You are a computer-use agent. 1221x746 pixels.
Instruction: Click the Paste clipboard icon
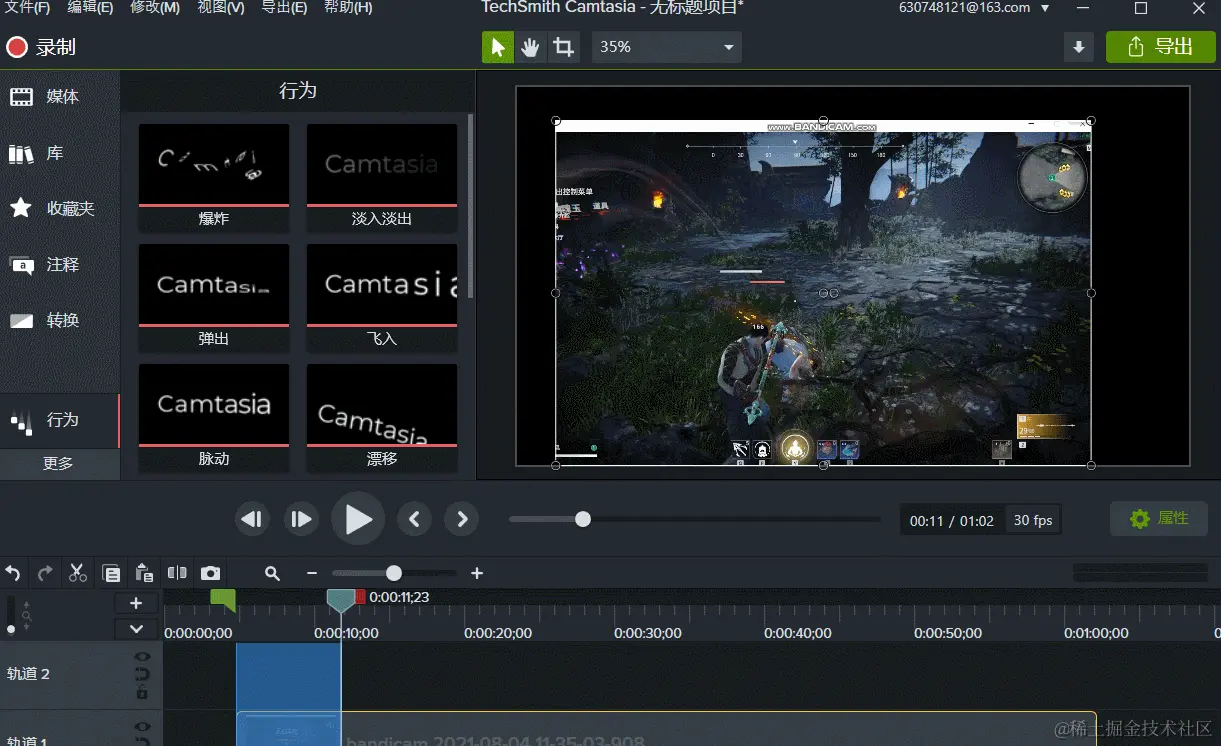point(144,573)
